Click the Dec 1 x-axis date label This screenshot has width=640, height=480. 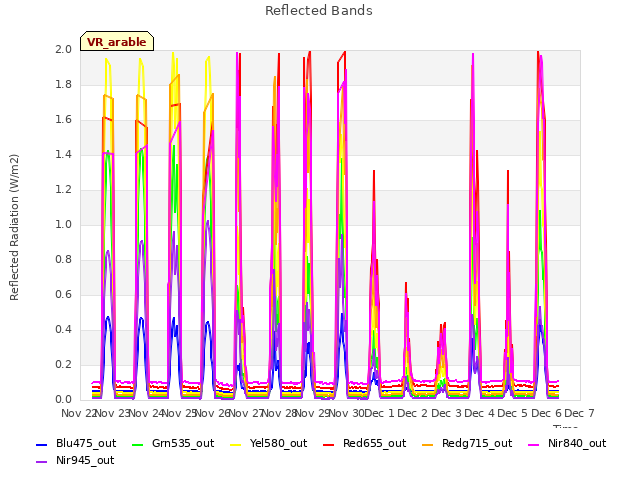(380, 413)
